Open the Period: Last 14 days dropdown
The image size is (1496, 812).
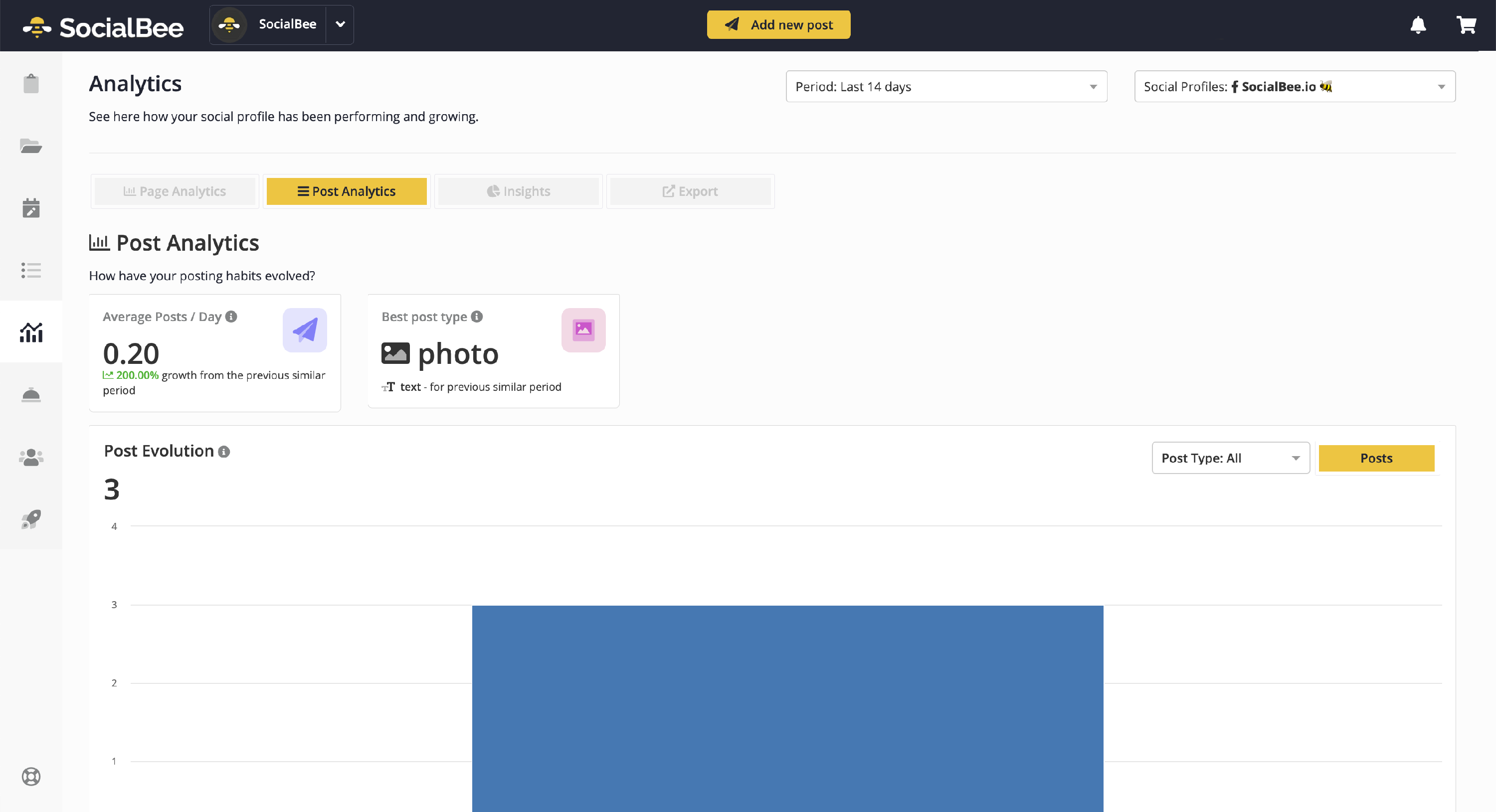(x=946, y=86)
